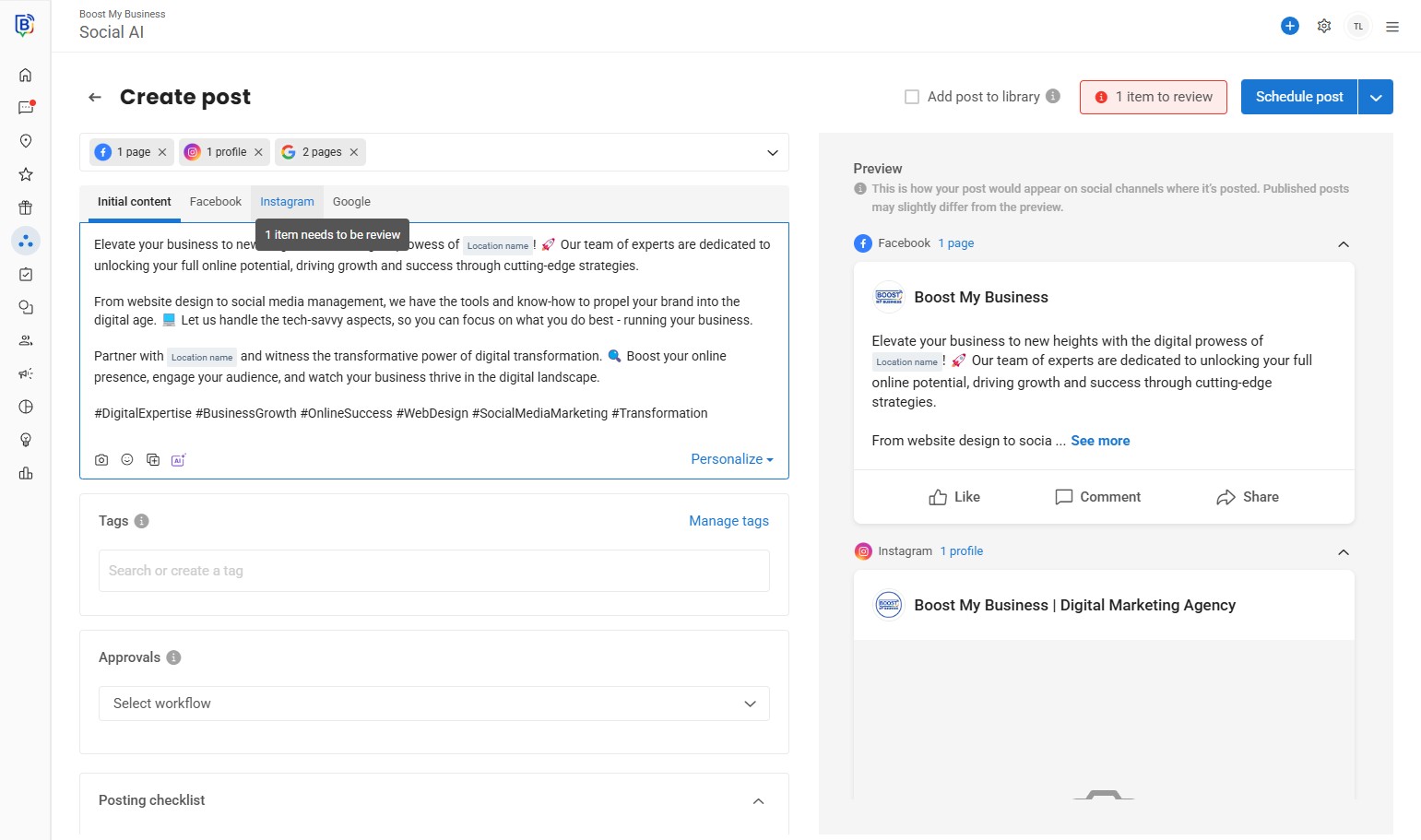The width and height of the screenshot is (1421, 840).
Task: Click the Search or create a tag field
Action: pos(433,571)
